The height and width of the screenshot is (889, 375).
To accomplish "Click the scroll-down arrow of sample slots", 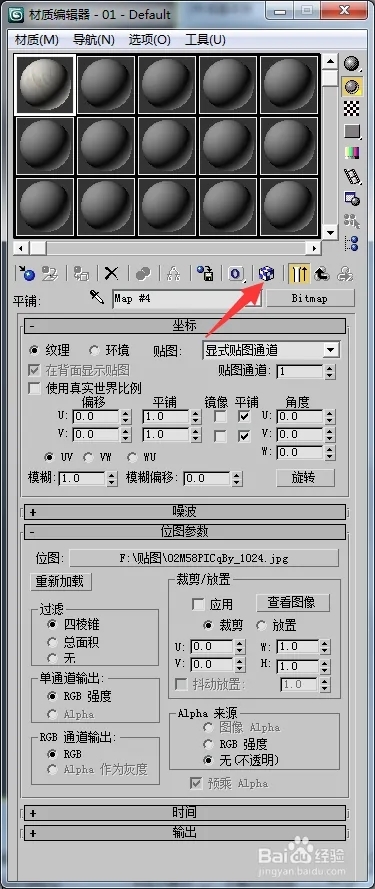I will click(x=330, y=232).
